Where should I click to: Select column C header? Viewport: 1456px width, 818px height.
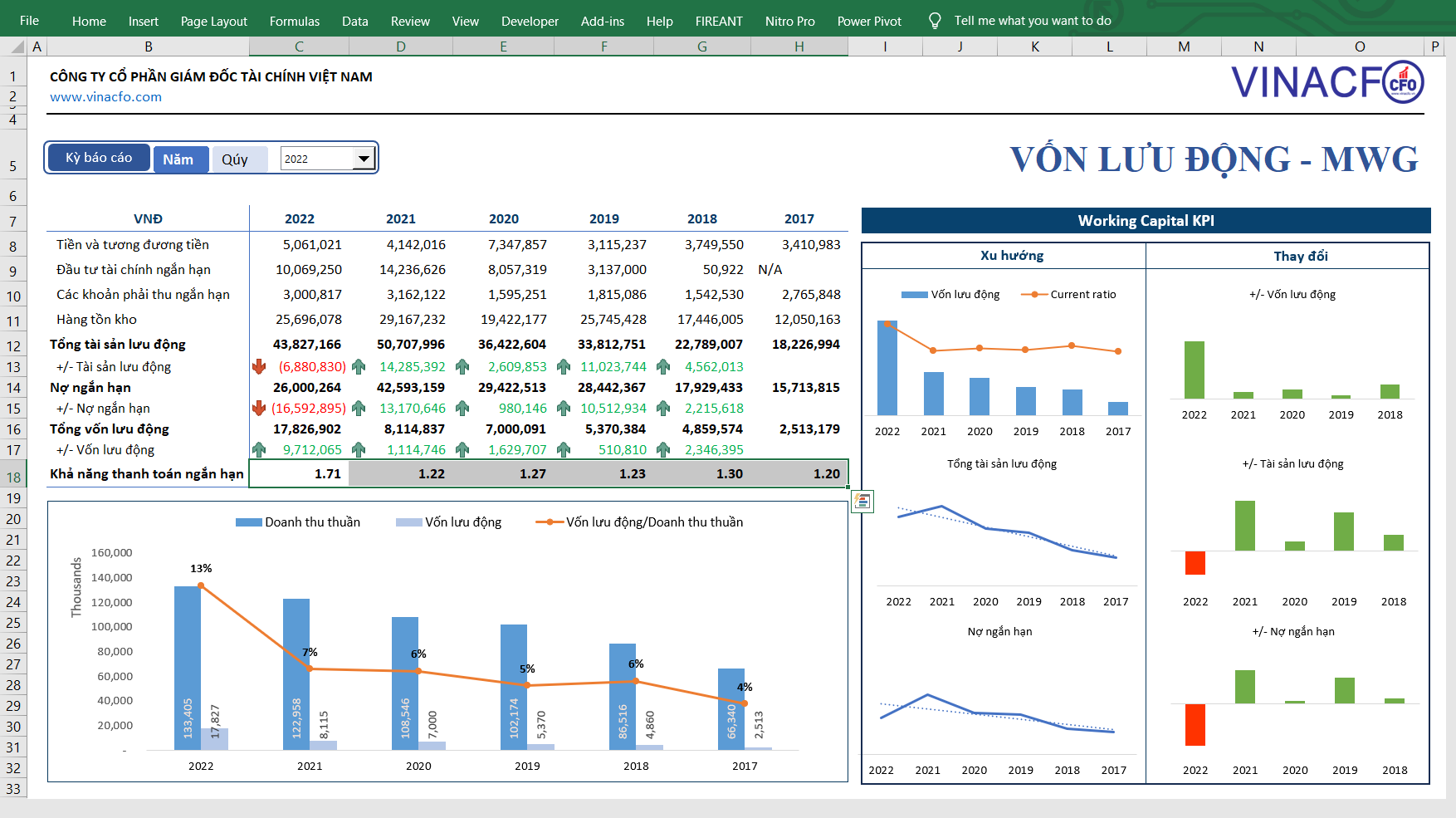point(299,47)
